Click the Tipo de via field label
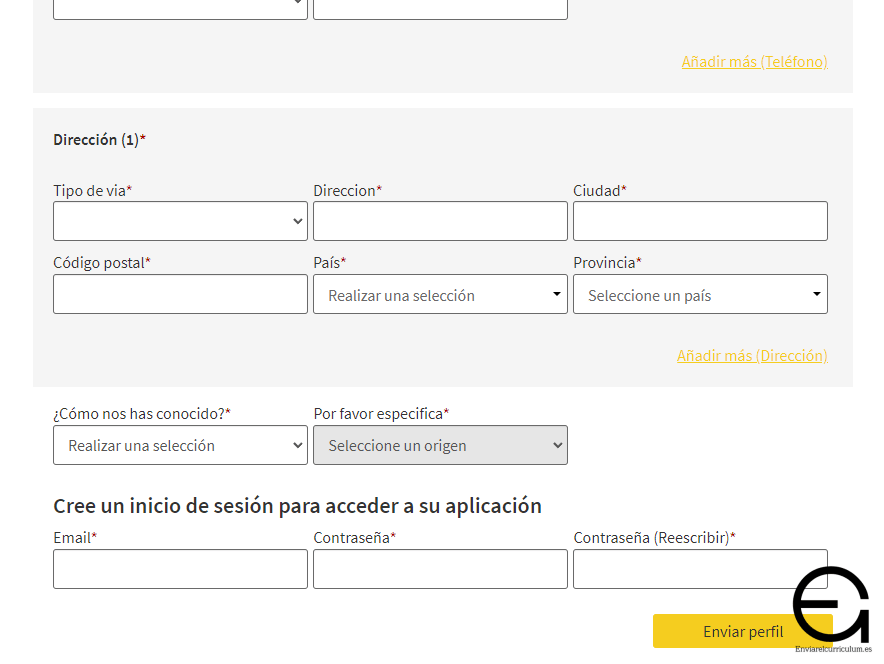Viewport: 884px width, 664px height. pyautogui.click(x=92, y=191)
